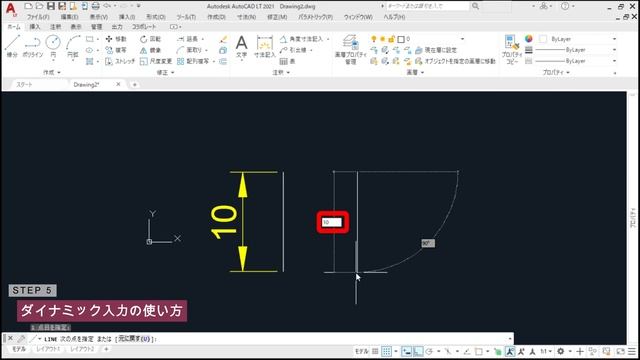Open Layer Properties Manager (画層プロパティ管理)
Image resolution: width=640 pixels, height=360 pixels.
[351, 49]
